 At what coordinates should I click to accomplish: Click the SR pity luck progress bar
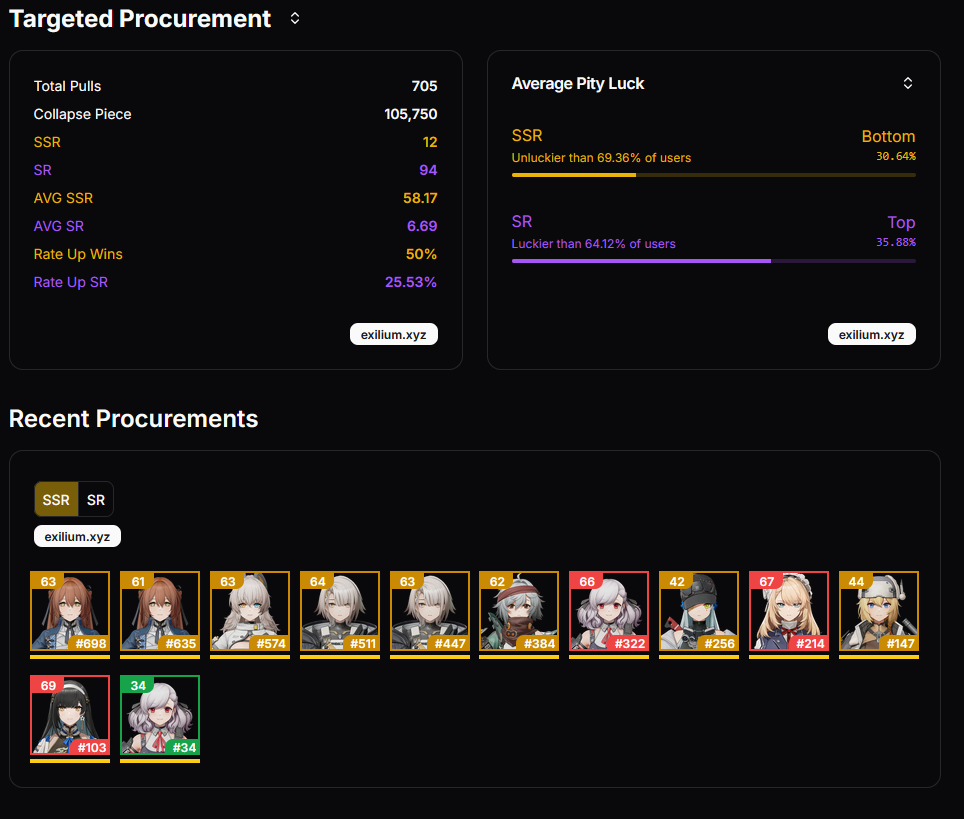(714, 261)
